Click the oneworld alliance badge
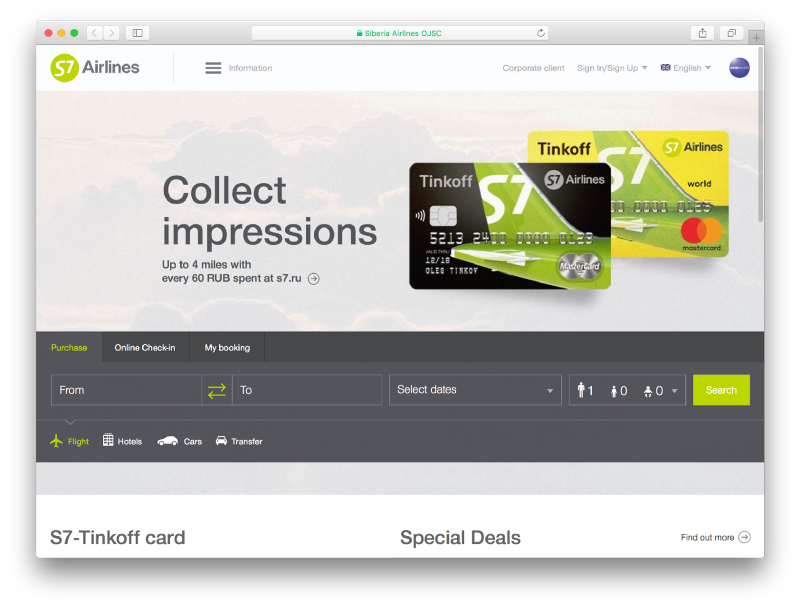800x609 pixels. 739,68
